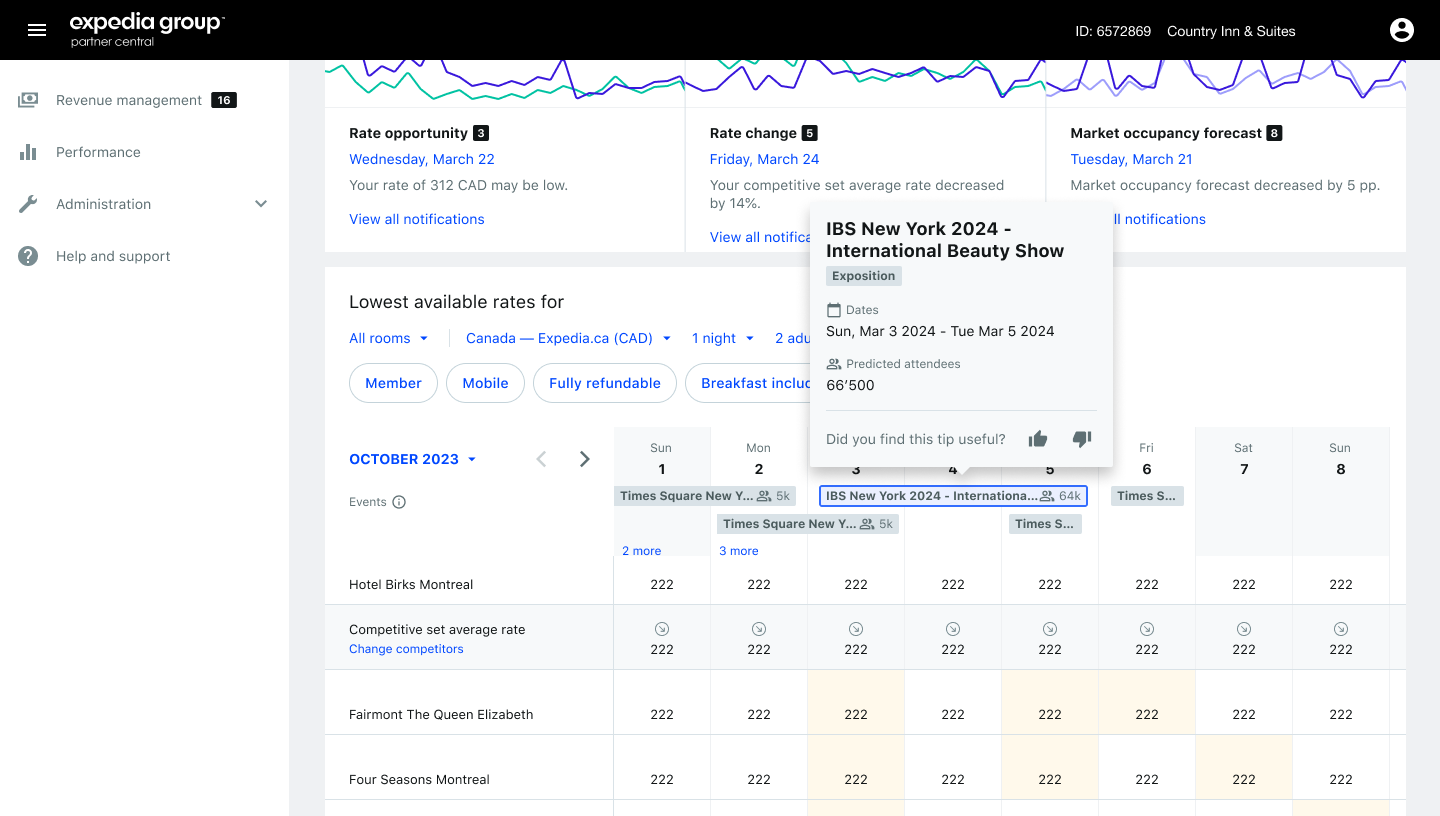The image size is (1440, 816).
Task: Select the Times Square event with 5k on Sunday
Action: point(705,496)
